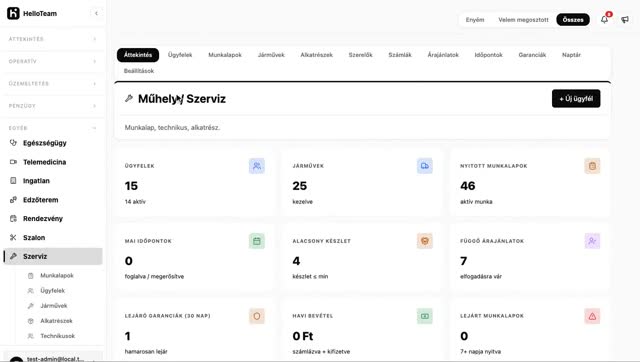The image size is (640, 362).
Task: Click the Telemedicina video camera icon
Action: click(x=13, y=162)
